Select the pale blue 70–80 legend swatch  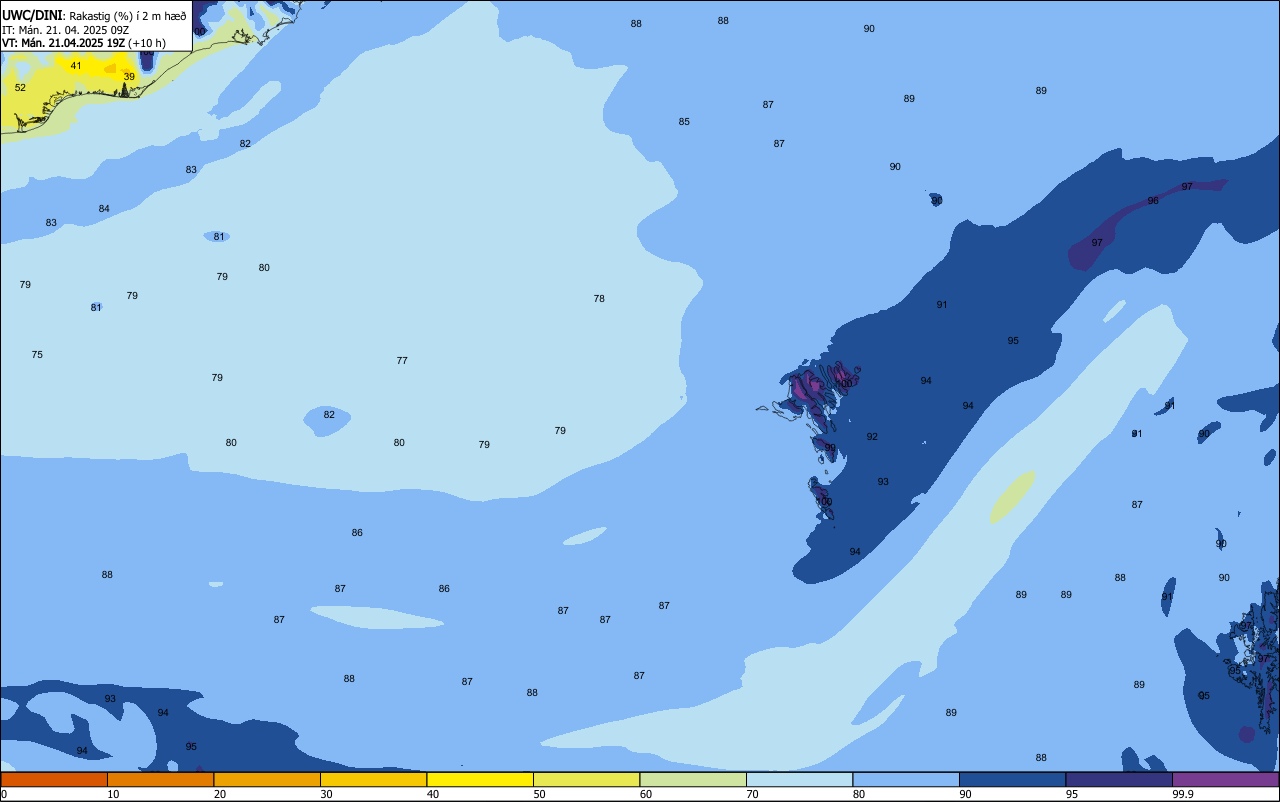coord(799,779)
